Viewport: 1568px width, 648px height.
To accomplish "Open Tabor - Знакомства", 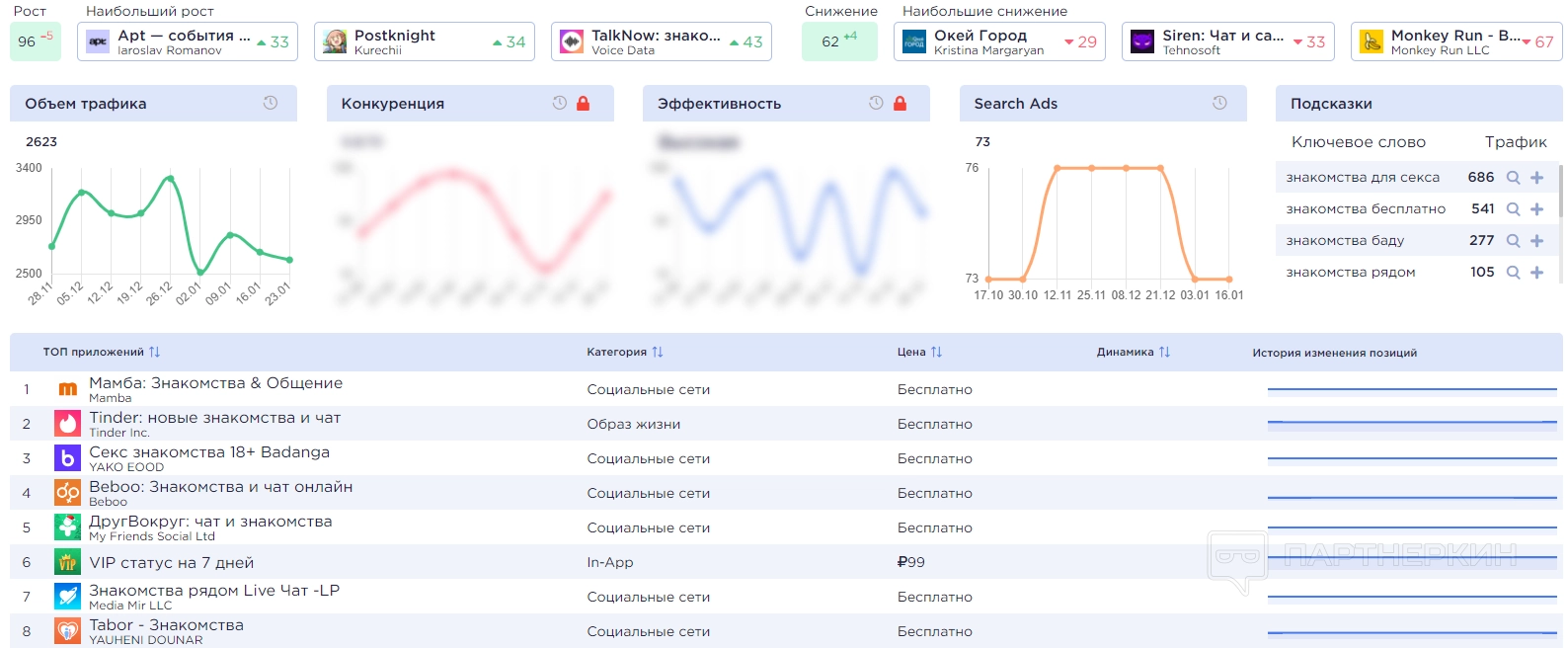I will click(166, 625).
